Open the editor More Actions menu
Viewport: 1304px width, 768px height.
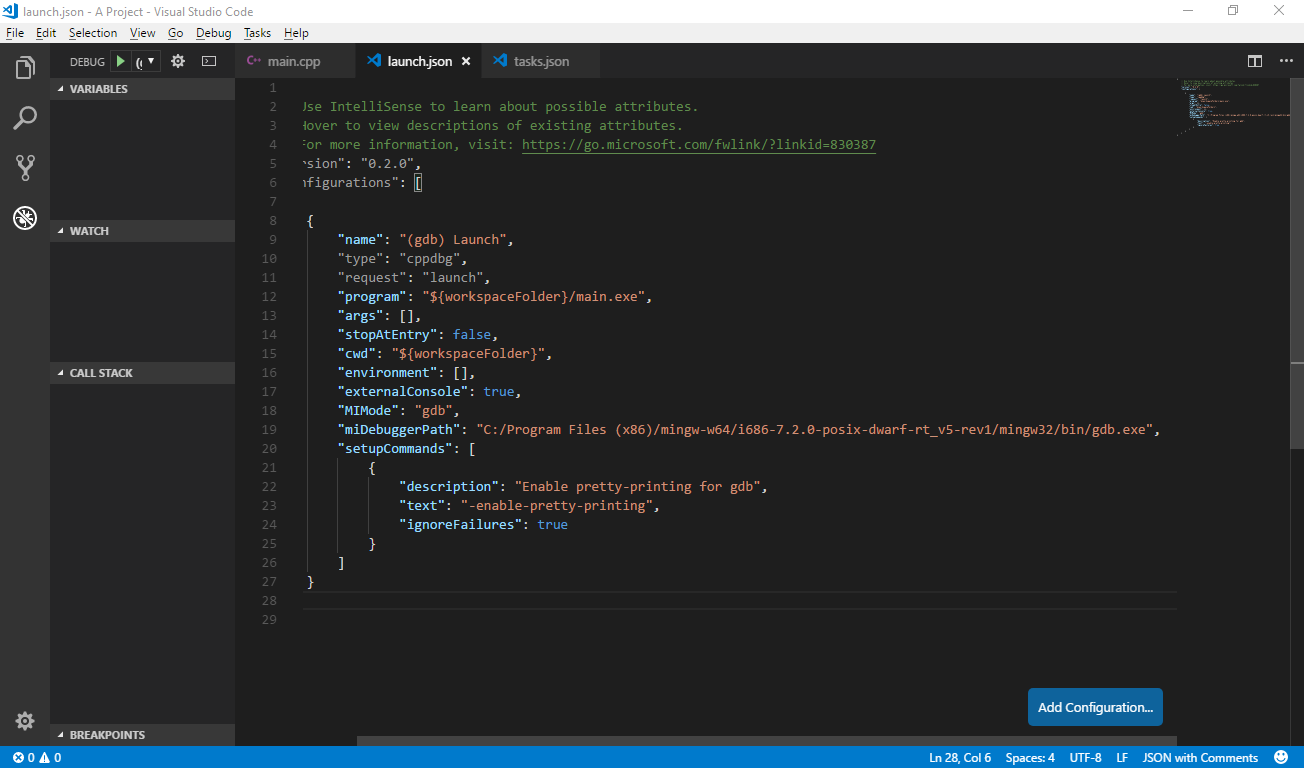pyautogui.click(x=1286, y=61)
